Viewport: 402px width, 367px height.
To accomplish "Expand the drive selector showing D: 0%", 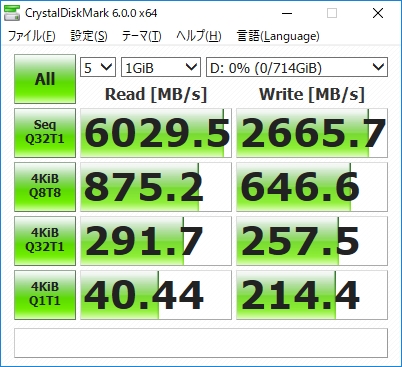I will tap(297, 67).
